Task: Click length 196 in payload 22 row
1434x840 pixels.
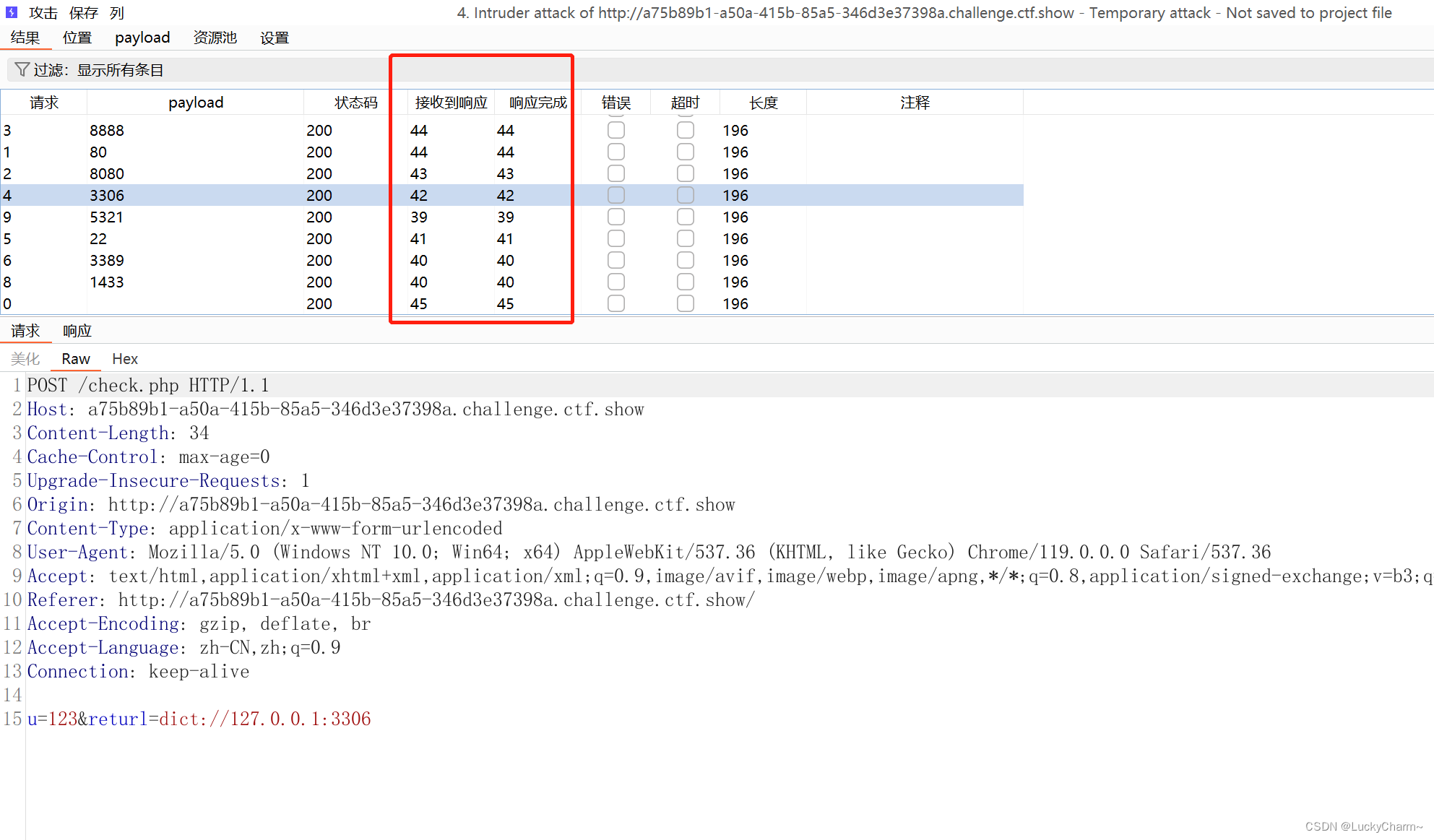Action: pos(735,238)
